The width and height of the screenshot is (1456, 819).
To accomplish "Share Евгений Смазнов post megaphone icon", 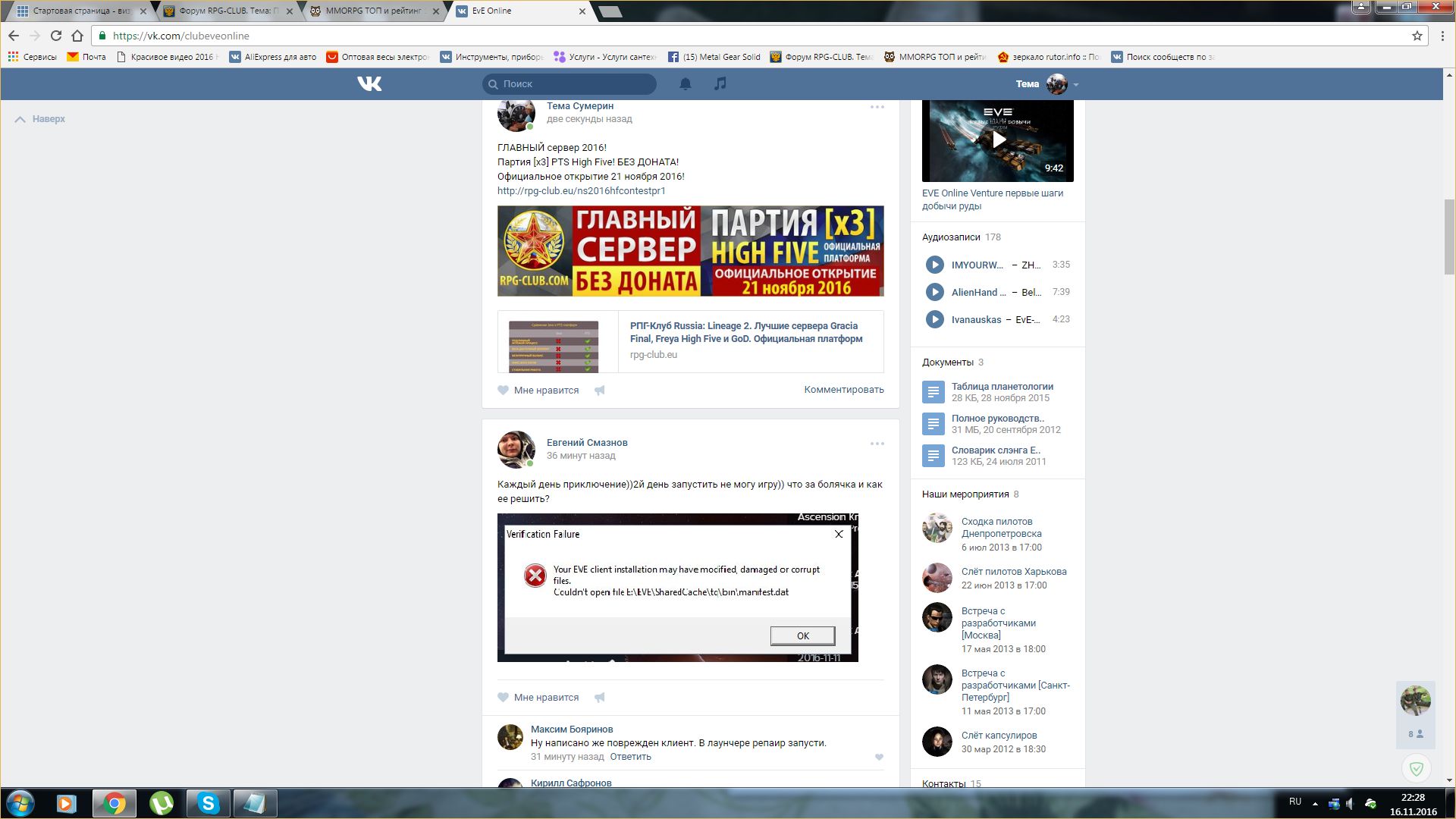I will (600, 697).
